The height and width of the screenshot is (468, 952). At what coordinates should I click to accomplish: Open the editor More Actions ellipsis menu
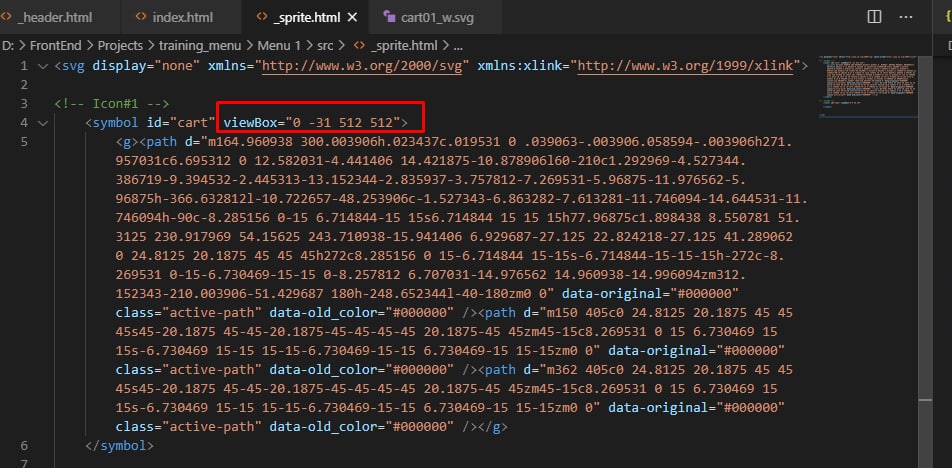coord(906,17)
